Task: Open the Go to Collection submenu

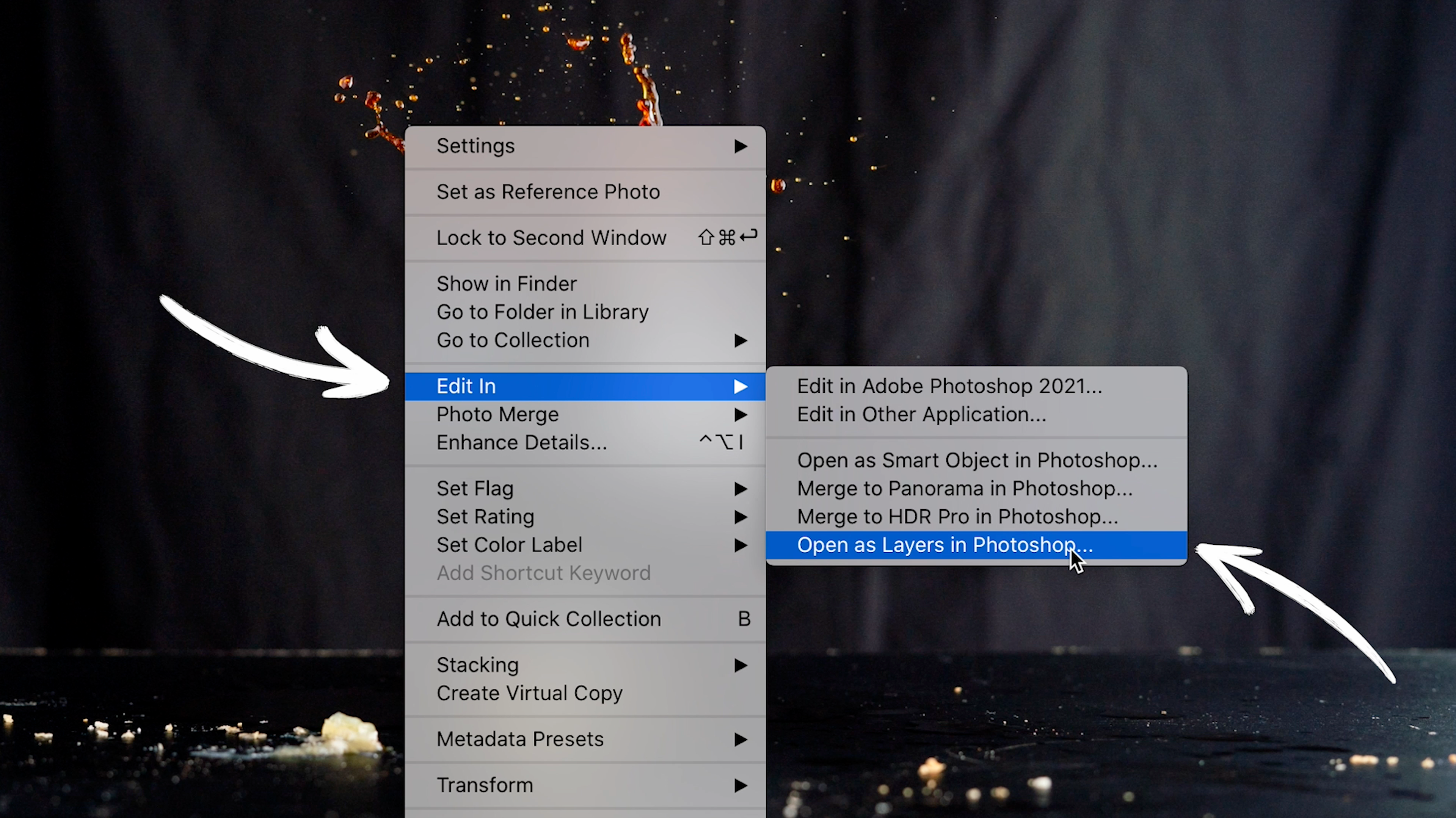Action: click(585, 340)
